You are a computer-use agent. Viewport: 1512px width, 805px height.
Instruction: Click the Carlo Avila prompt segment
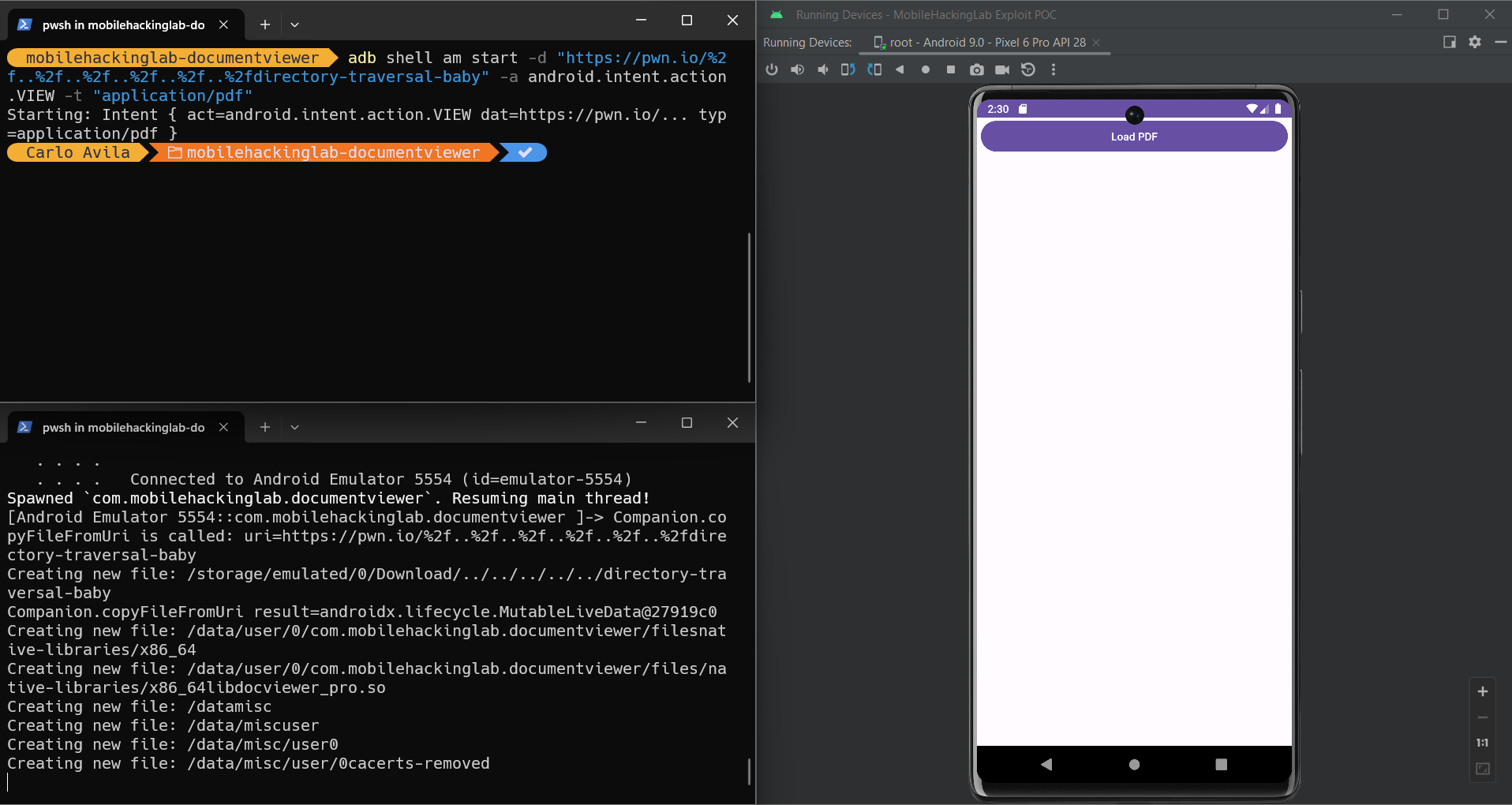pos(77,152)
